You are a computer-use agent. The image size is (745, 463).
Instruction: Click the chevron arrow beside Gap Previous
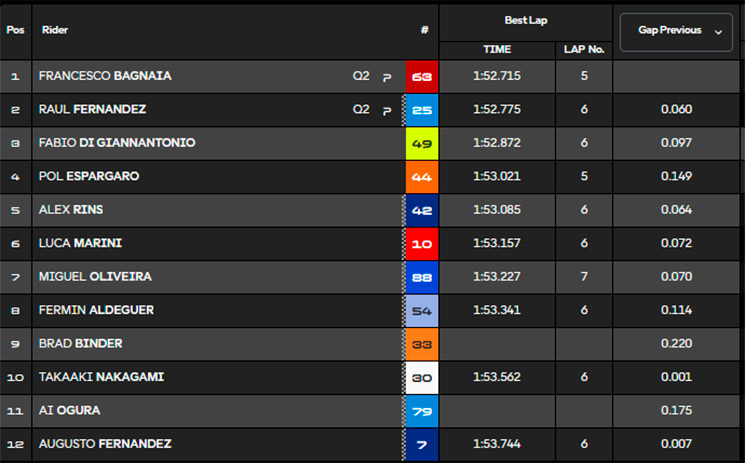pos(718,32)
